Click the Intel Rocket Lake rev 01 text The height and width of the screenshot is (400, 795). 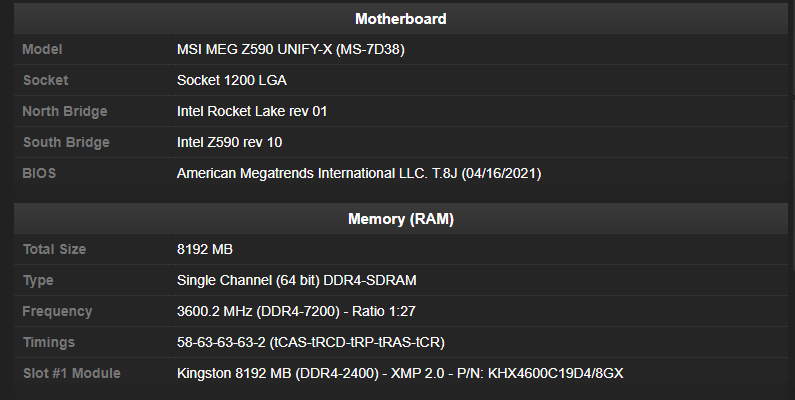click(x=252, y=111)
